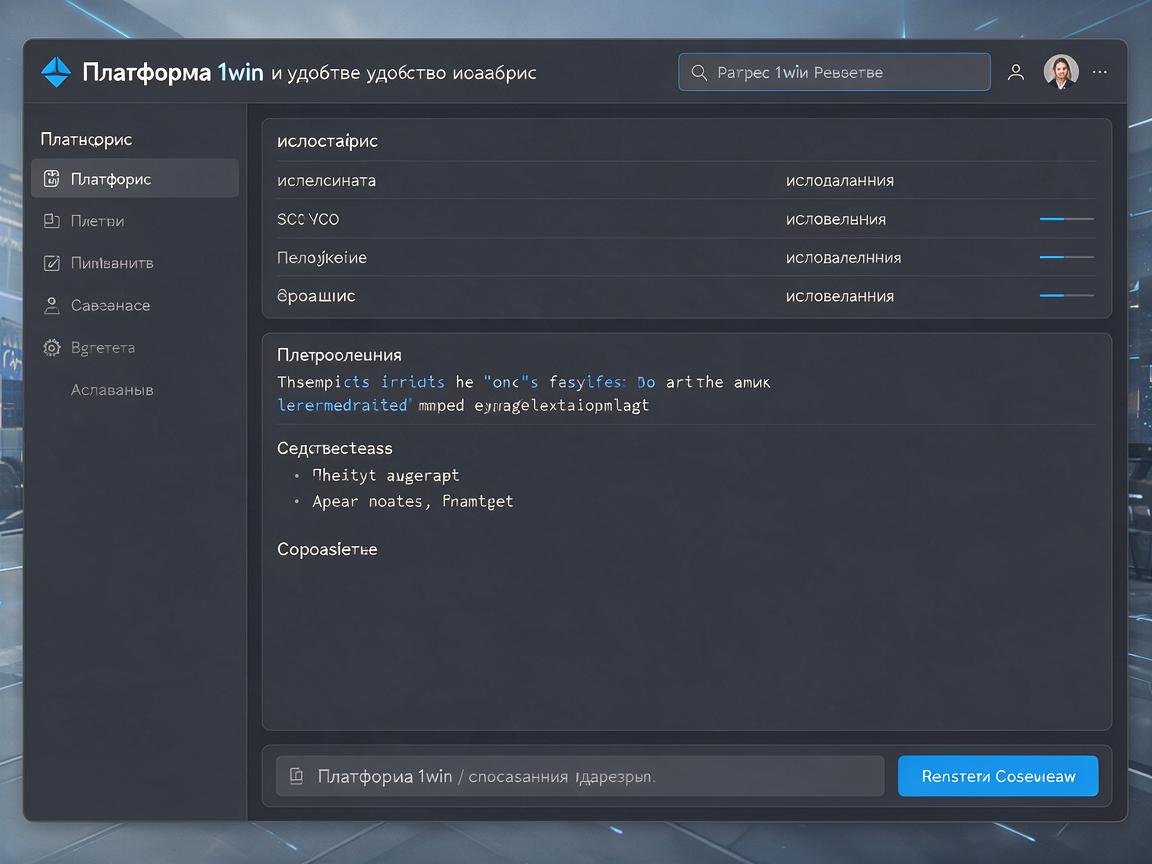The width and height of the screenshot is (1152, 864).
Task: Click the gear icon beside Вgгетета
Action: click(x=51, y=348)
